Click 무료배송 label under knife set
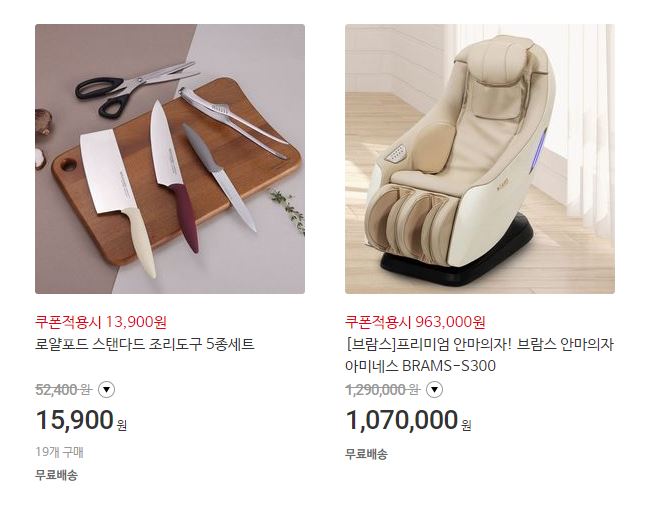This screenshot has width=648, height=517. 56,475
